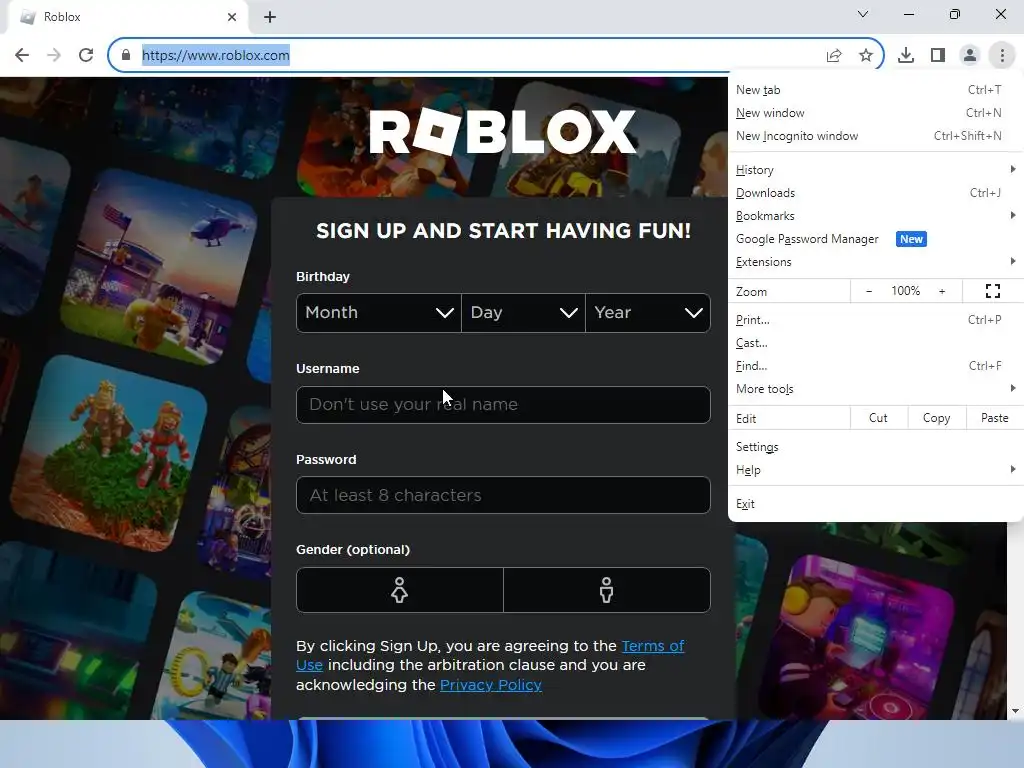Click Cut in the Edit row
The height and width of the screenshot is (768, 1024).
(x=878, y=418)
